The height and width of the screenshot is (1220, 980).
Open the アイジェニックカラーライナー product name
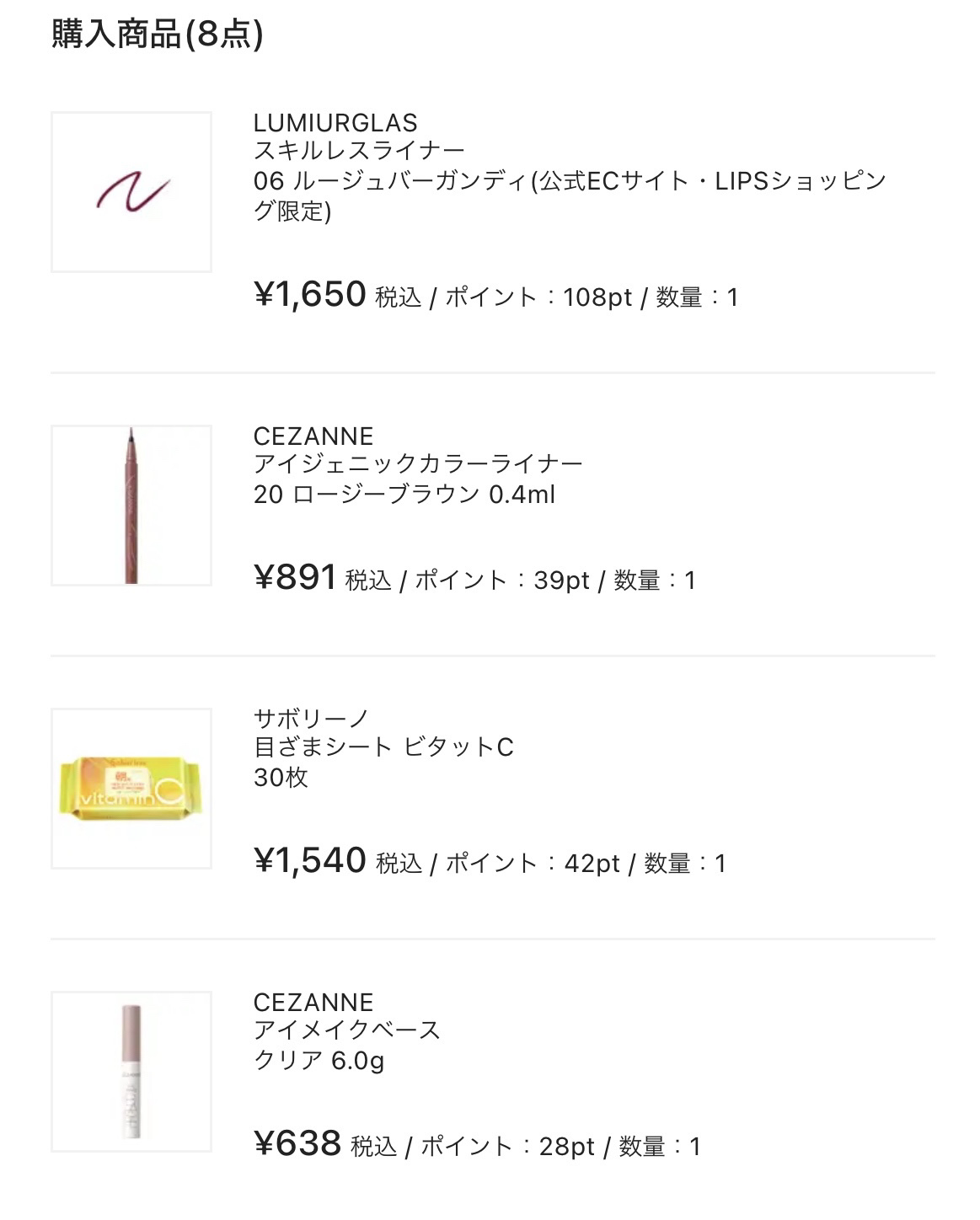(x=418, y=464)
